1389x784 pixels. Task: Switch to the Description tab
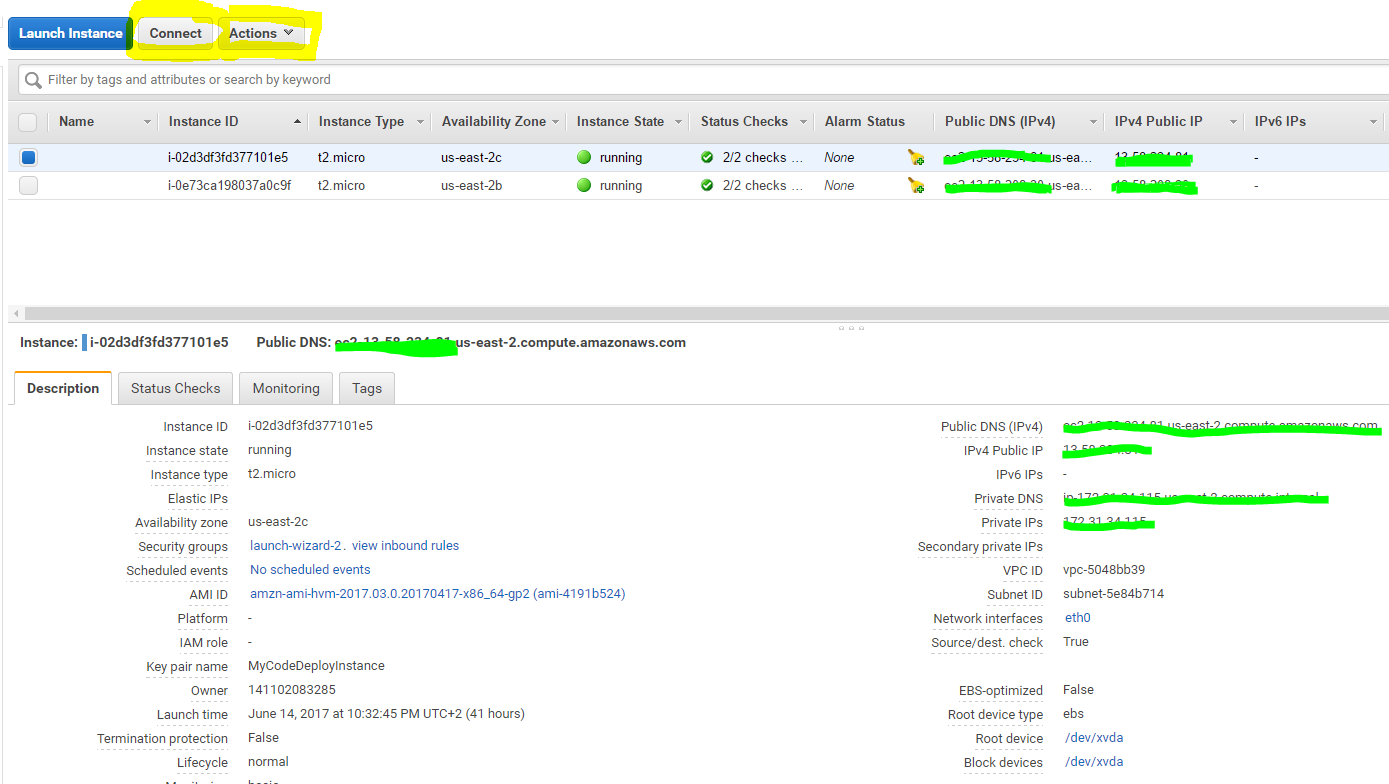click(x=63, y=388)
